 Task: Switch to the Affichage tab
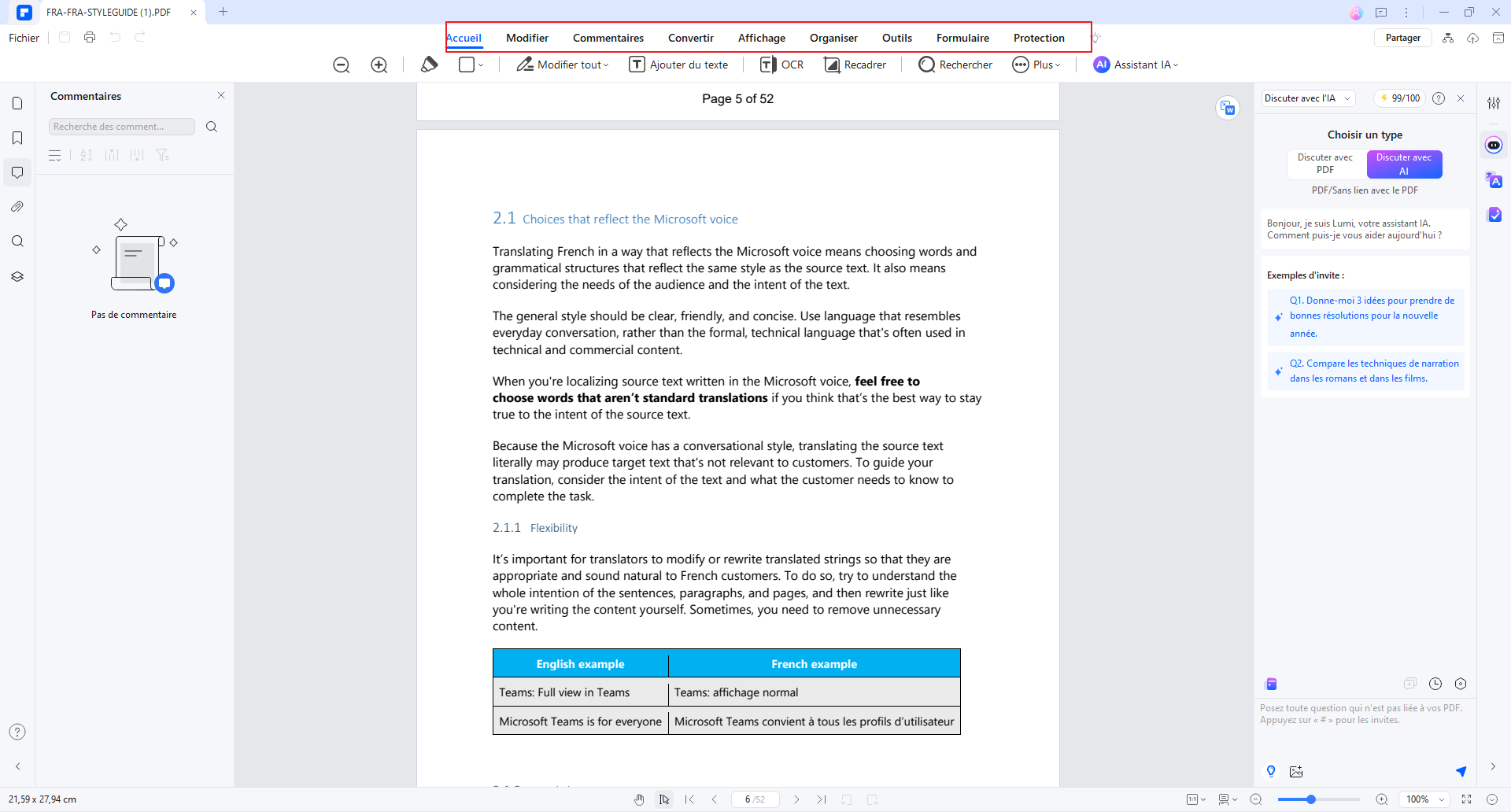[762, 38]
